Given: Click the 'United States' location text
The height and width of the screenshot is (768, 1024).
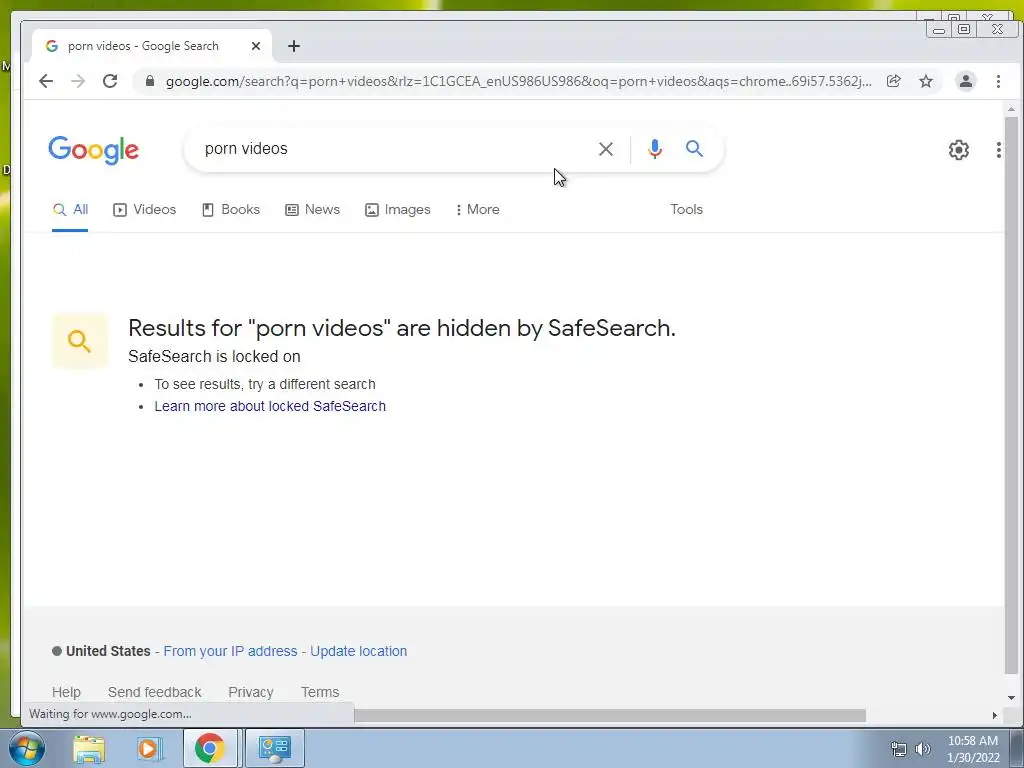Looking at the screenshot, I should (x=108, y=651).
